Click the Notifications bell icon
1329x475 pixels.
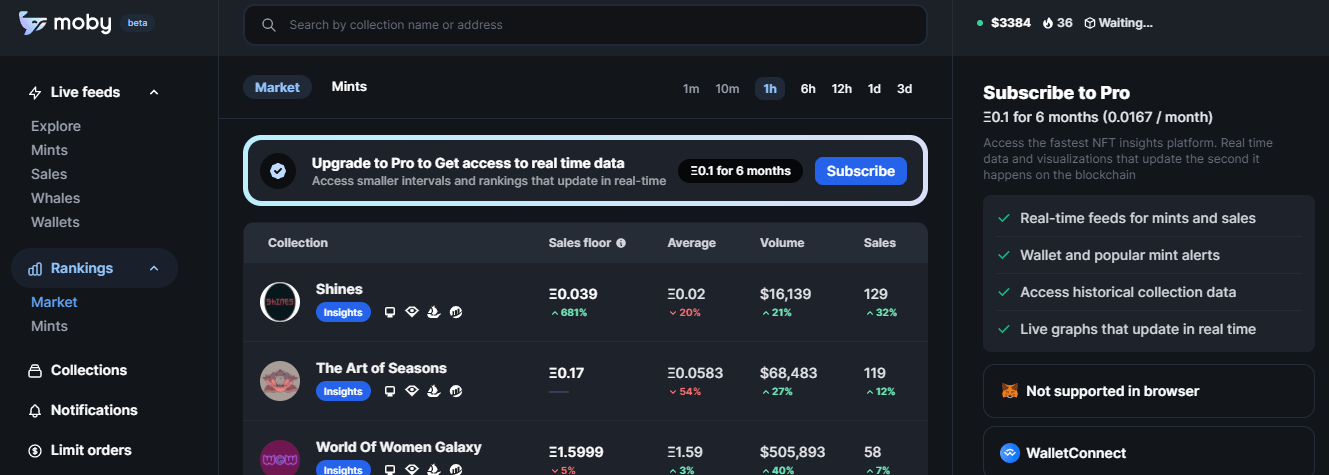point(35,411)
